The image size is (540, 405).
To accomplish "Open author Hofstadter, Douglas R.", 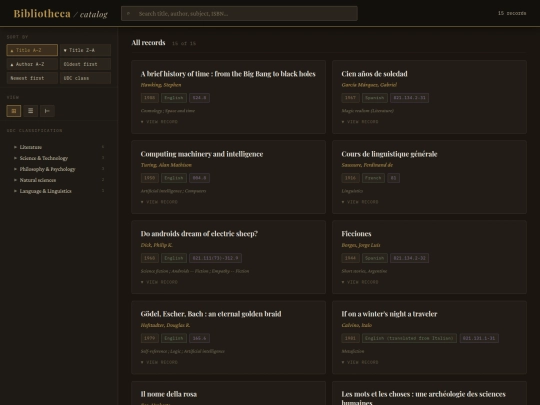I will (x=165, y=325).
